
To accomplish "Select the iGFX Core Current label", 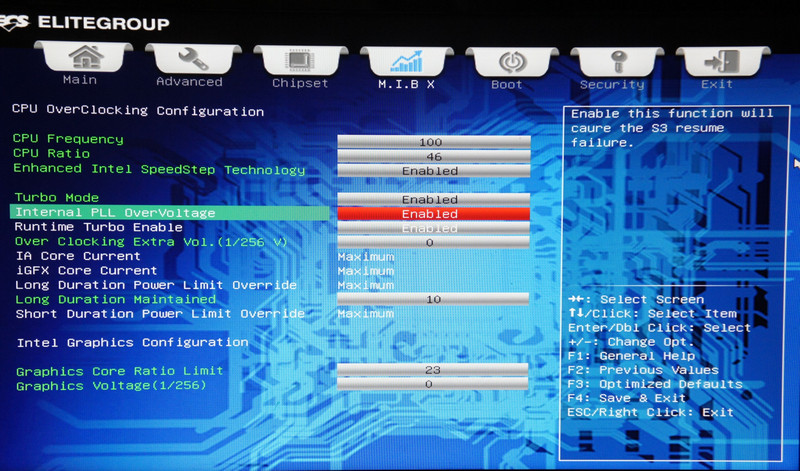I will click(86, 270).
